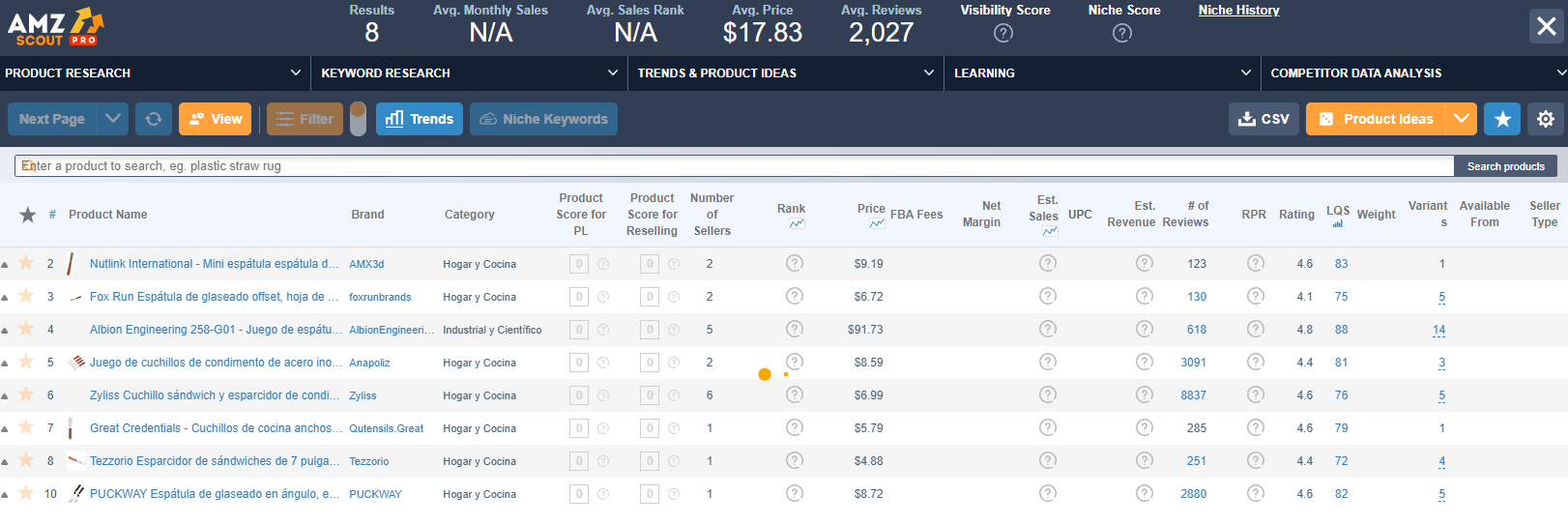The width and height of the screenshot is (1568, 525).
Task: Click the Product Ideas button
Action: (x=1377, y=119)
